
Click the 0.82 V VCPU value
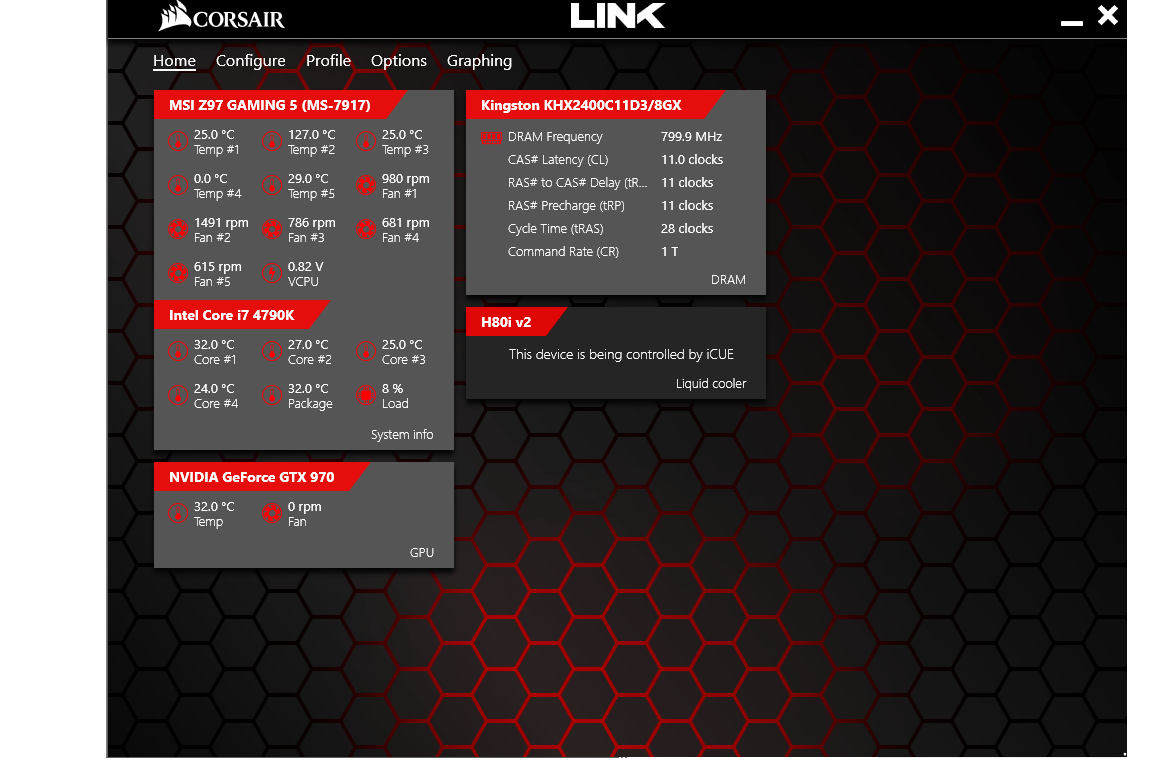pos(306,267)
